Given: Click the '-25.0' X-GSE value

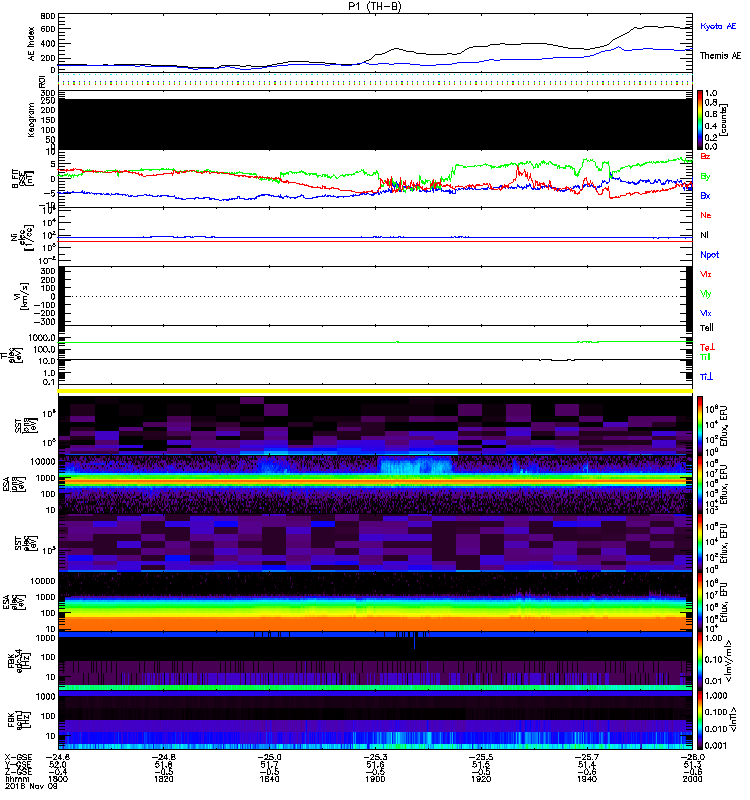Looking at the screenshot, I should click(x=269, y=758).
